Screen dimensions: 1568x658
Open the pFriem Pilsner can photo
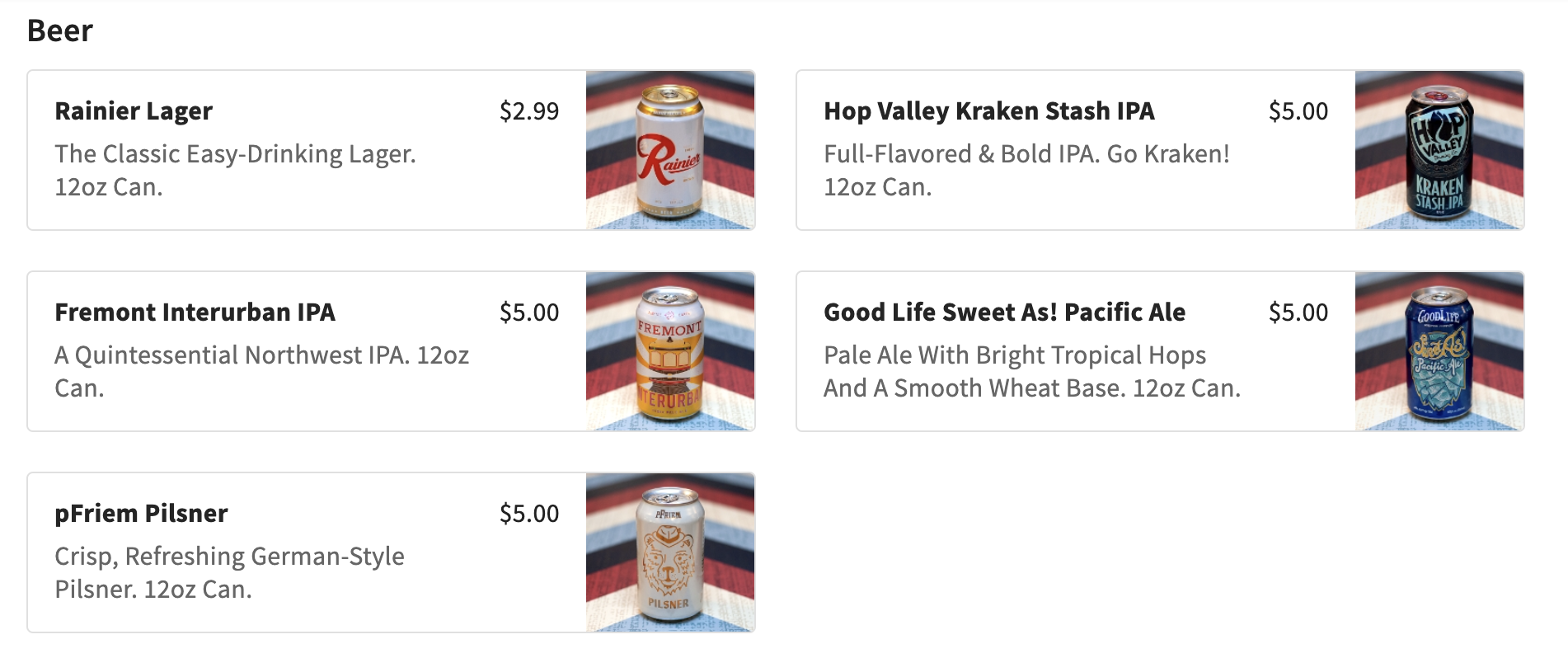(x=670, y=552)
